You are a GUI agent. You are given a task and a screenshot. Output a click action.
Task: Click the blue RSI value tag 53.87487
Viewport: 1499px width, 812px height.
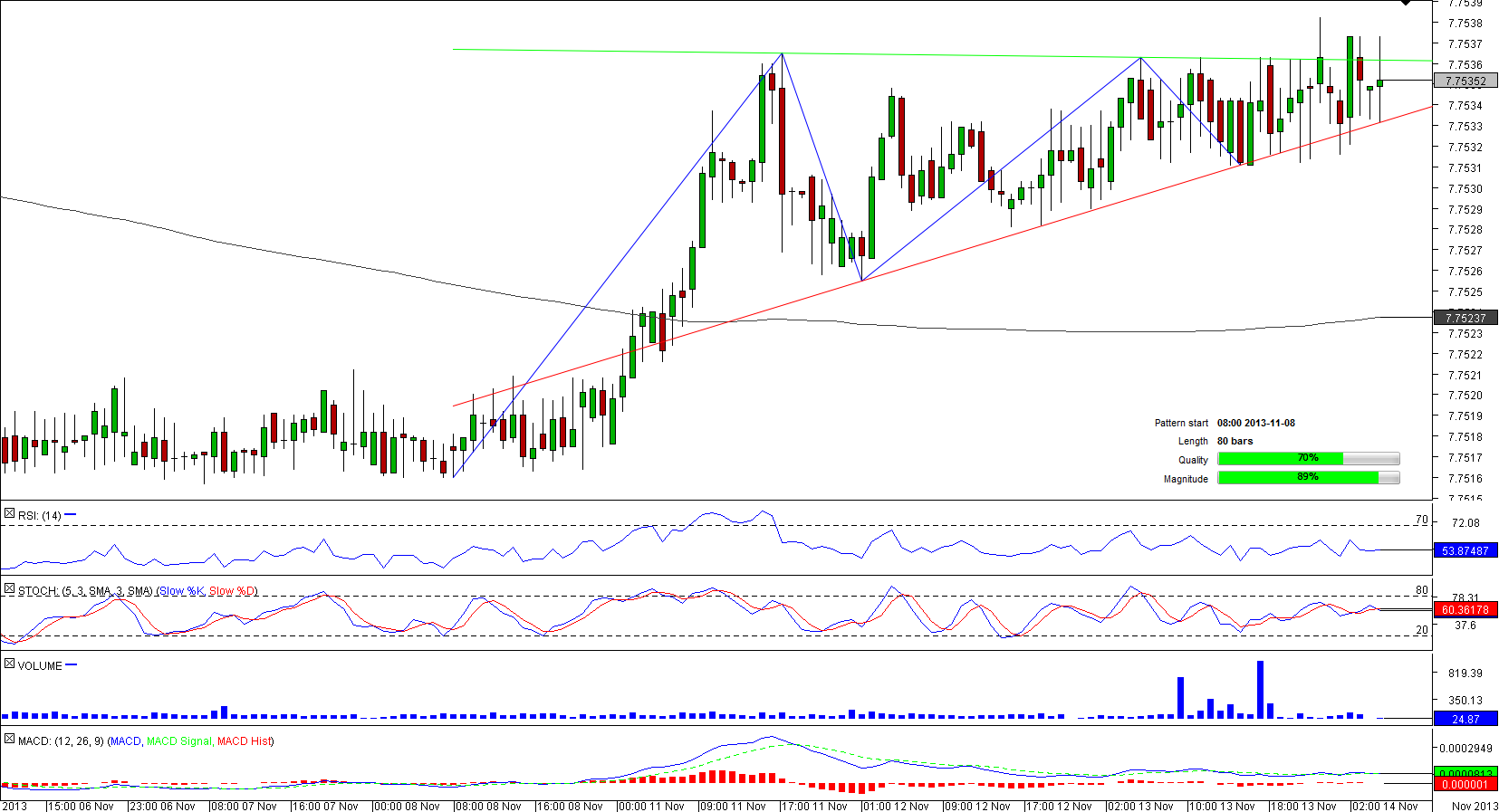pos(1465,550)
